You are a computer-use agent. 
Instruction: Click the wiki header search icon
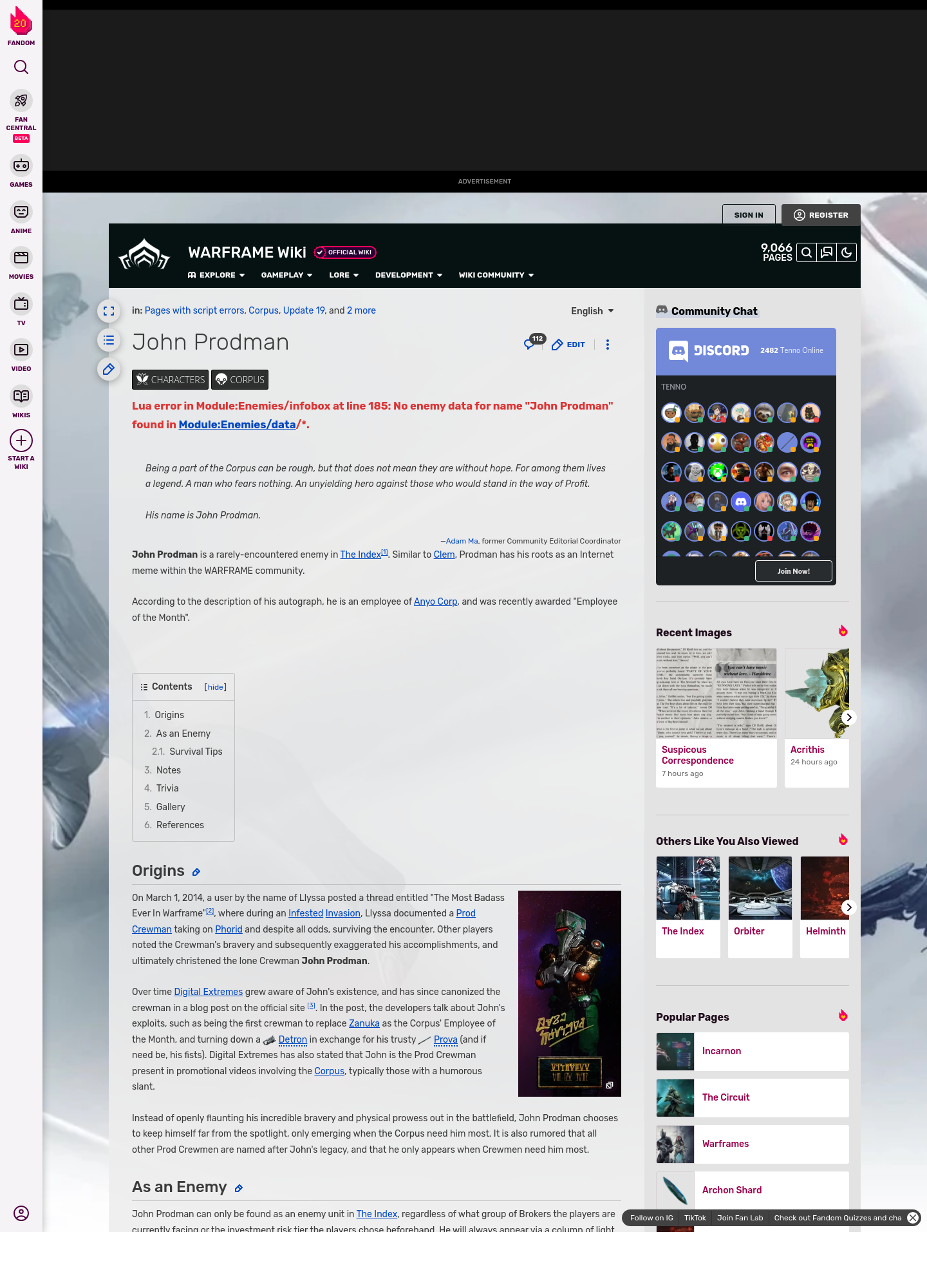[x=807, y=252]
